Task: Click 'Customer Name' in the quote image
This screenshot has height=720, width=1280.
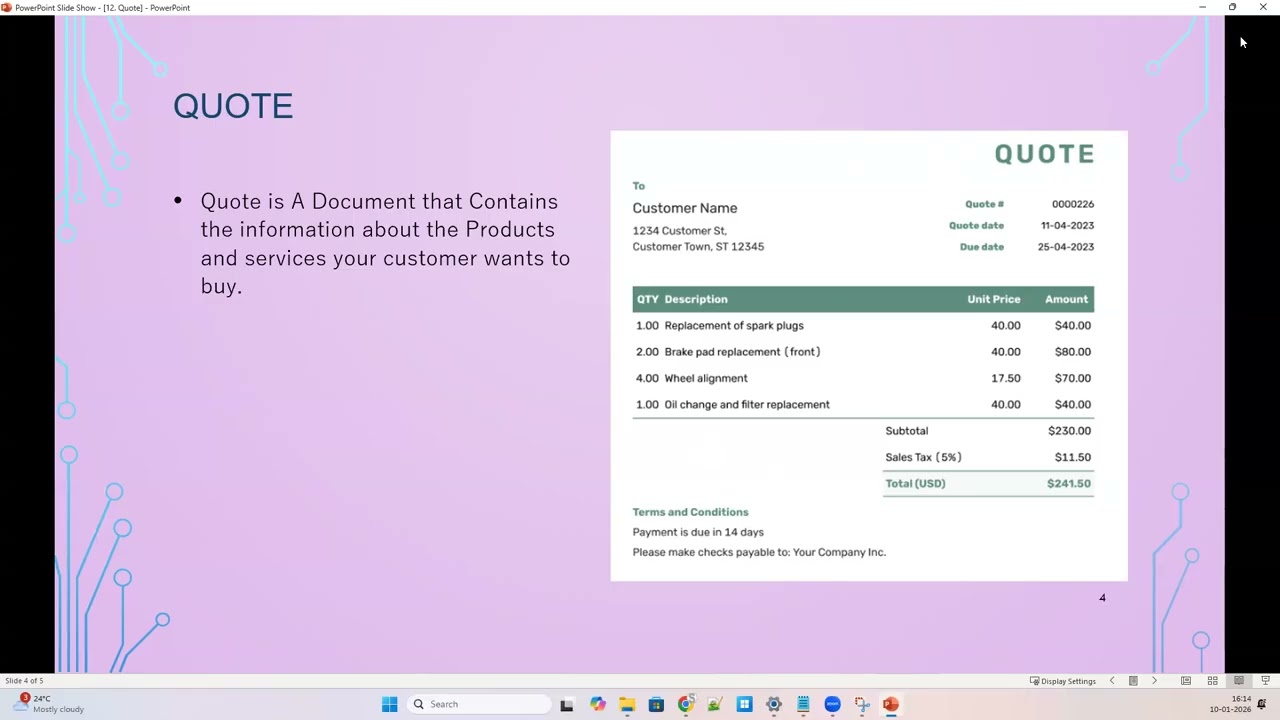Action: point(685,208)
